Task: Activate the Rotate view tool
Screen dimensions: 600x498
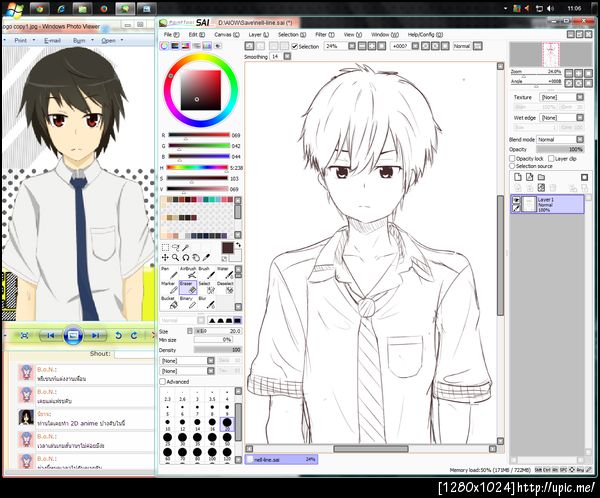Action: coord(186,258)
